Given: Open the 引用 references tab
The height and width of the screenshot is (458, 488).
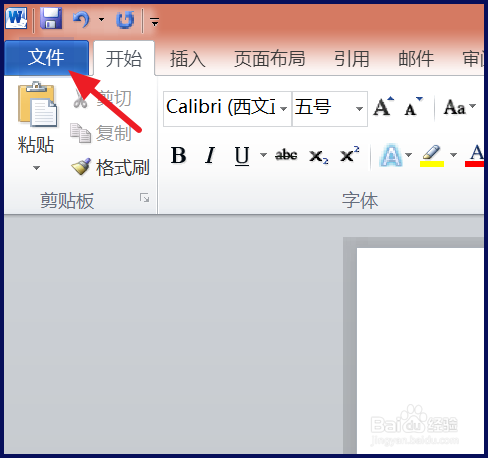Looking at the screenshot, I should coord(352,59).
